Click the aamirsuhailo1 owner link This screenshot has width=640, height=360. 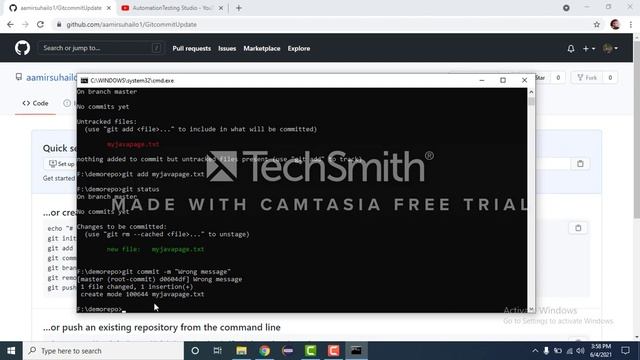[51, 77]
